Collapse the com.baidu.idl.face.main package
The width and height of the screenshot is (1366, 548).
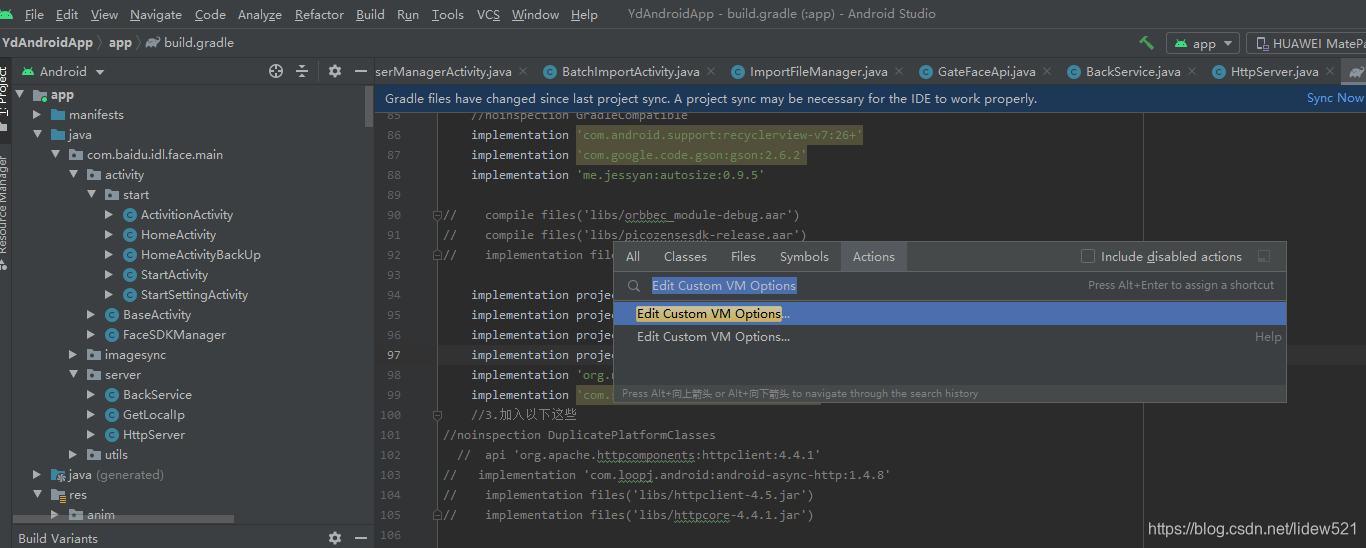[55, 155]
